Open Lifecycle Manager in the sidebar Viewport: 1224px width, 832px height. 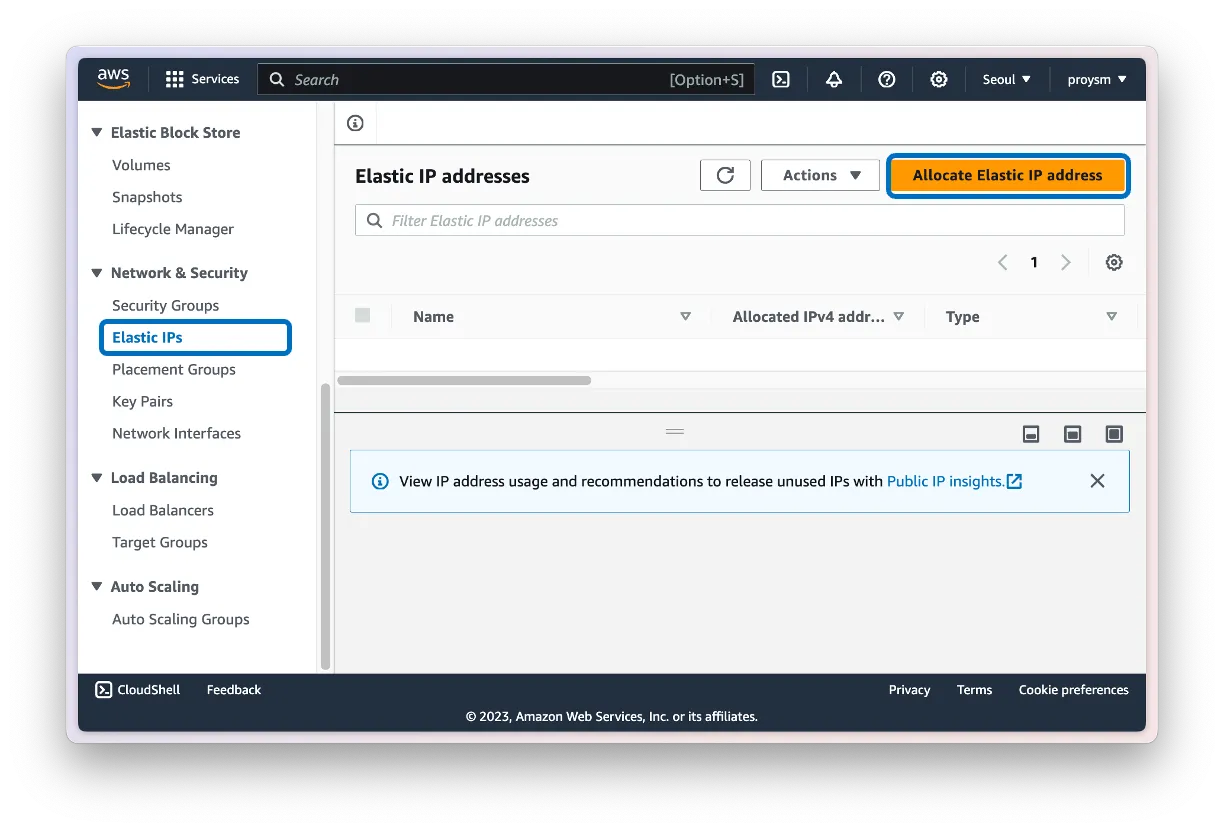pos(173,229)
